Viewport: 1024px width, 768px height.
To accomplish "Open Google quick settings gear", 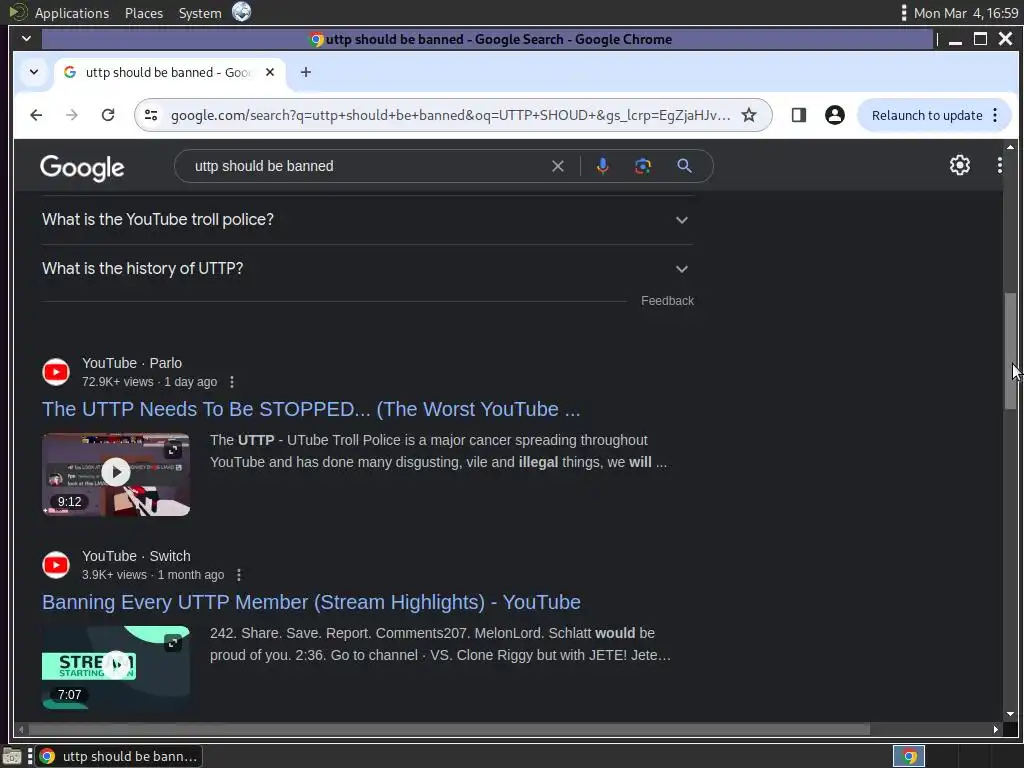I will tap(959, 165).
